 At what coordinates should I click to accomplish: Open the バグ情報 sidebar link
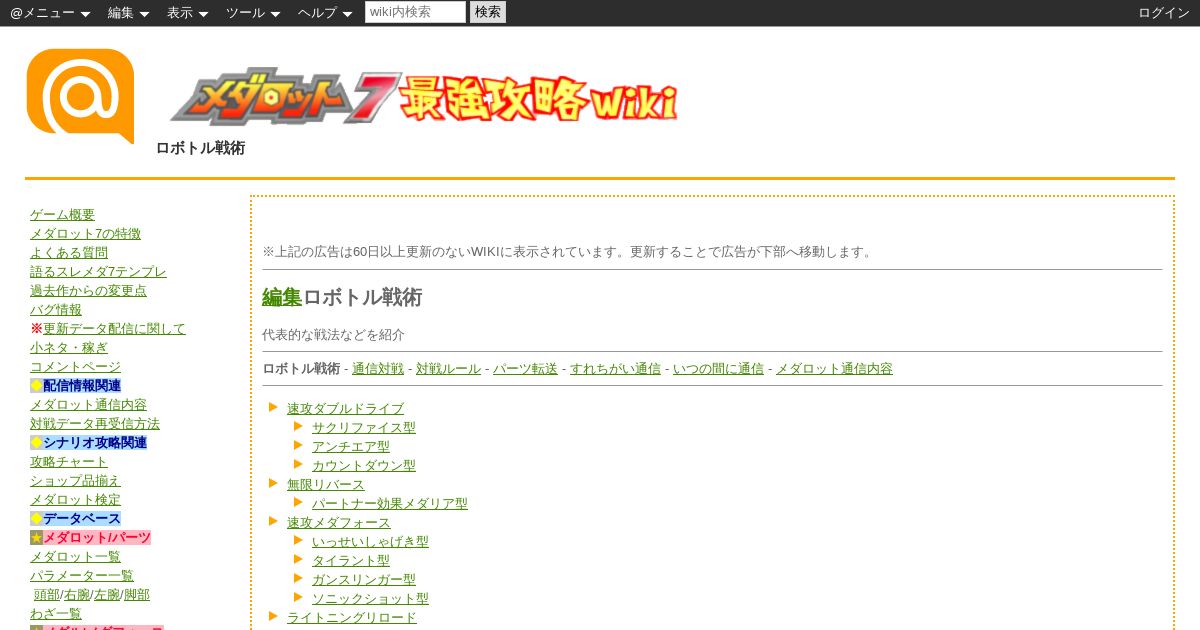click(x=56, y=310)
